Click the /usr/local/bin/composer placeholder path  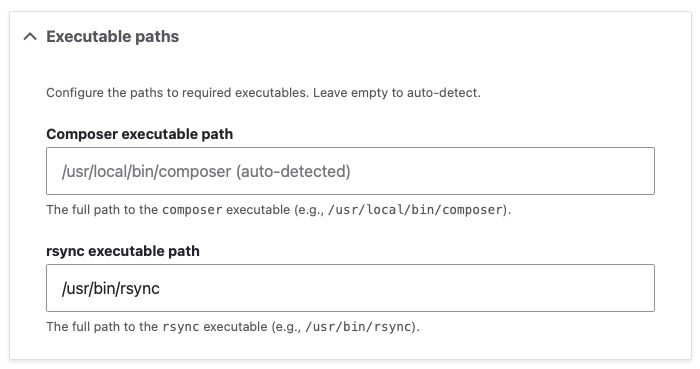146,171
